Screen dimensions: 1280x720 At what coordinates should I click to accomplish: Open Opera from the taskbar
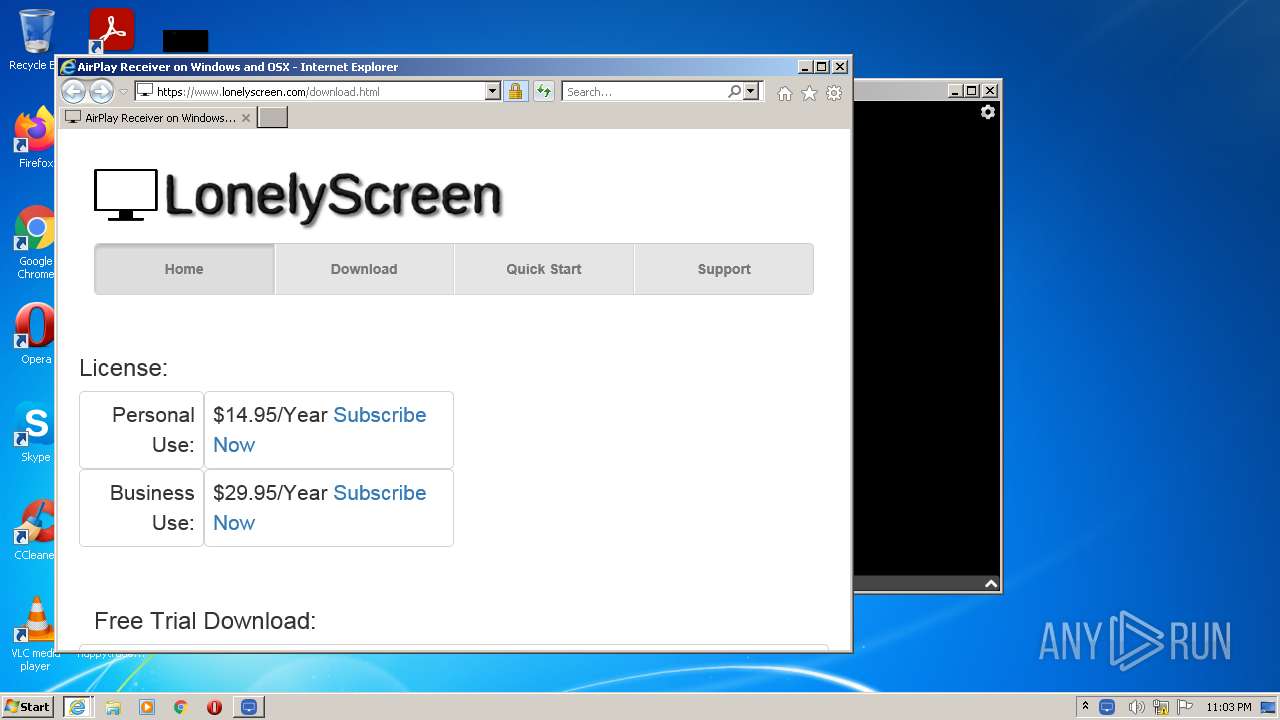coord(214,707)
